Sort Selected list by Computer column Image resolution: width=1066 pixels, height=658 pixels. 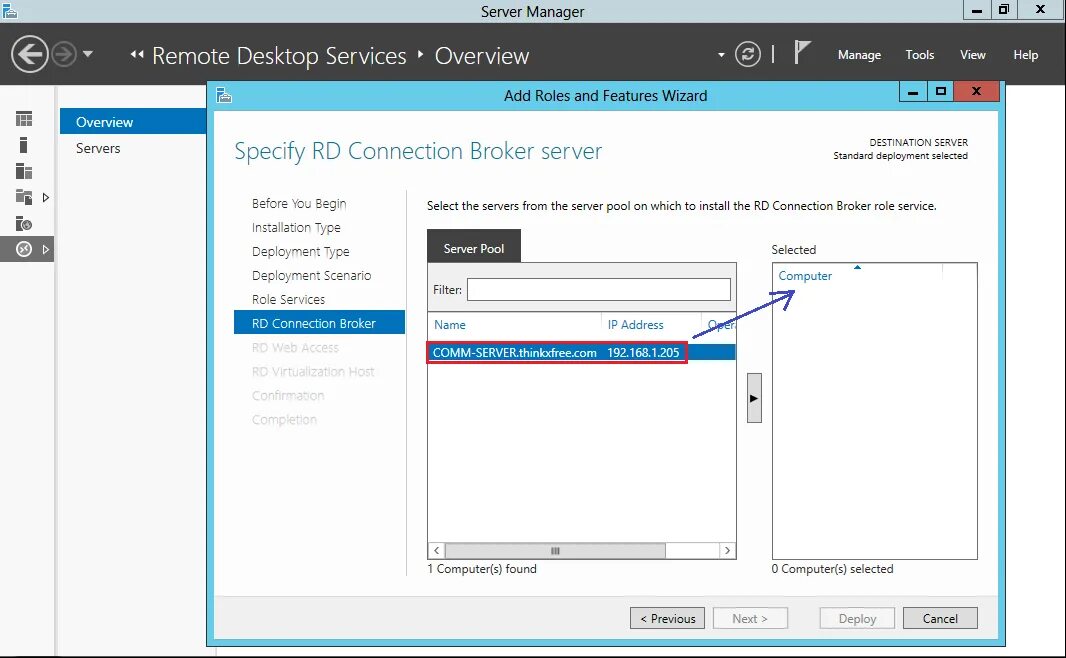805,276
